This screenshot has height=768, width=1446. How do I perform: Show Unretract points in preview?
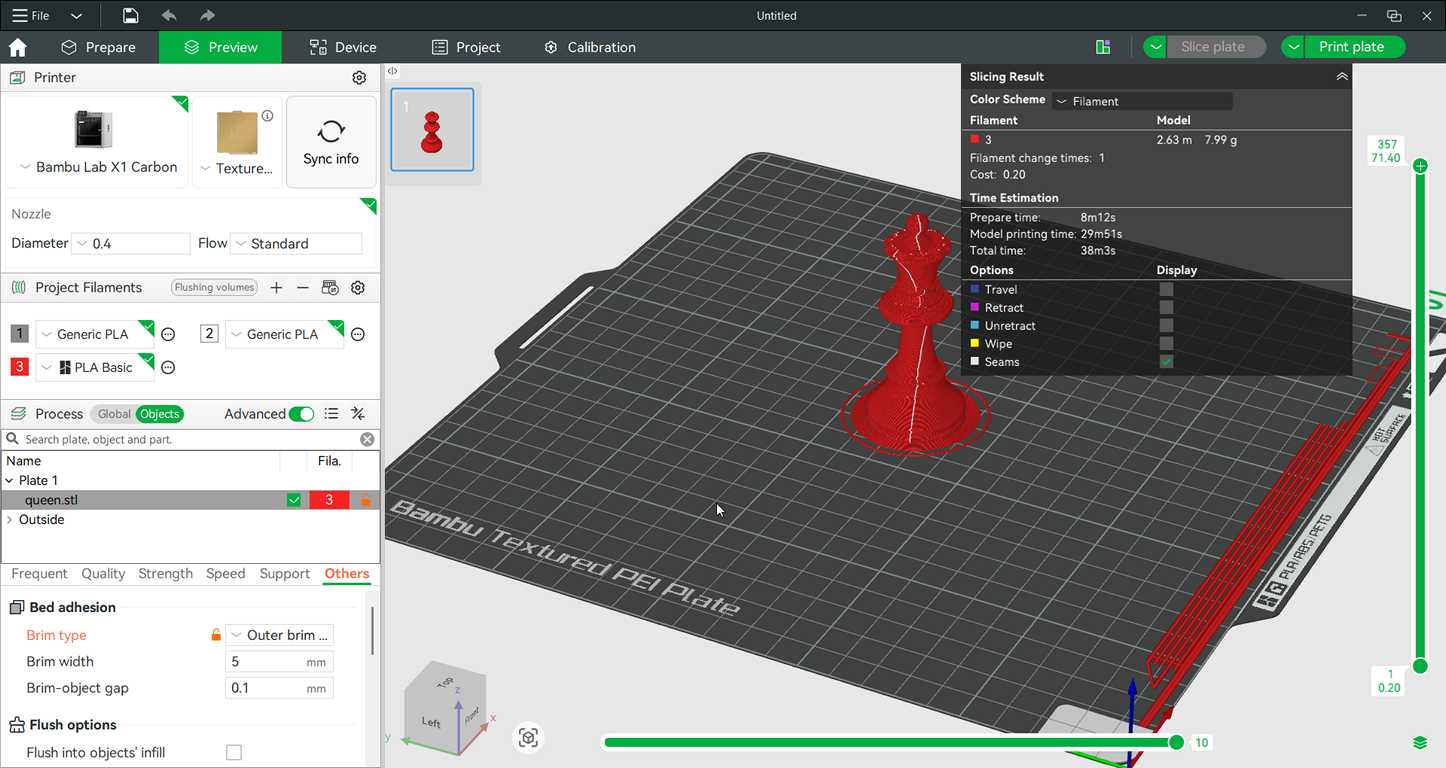(x=1166, y=325)
